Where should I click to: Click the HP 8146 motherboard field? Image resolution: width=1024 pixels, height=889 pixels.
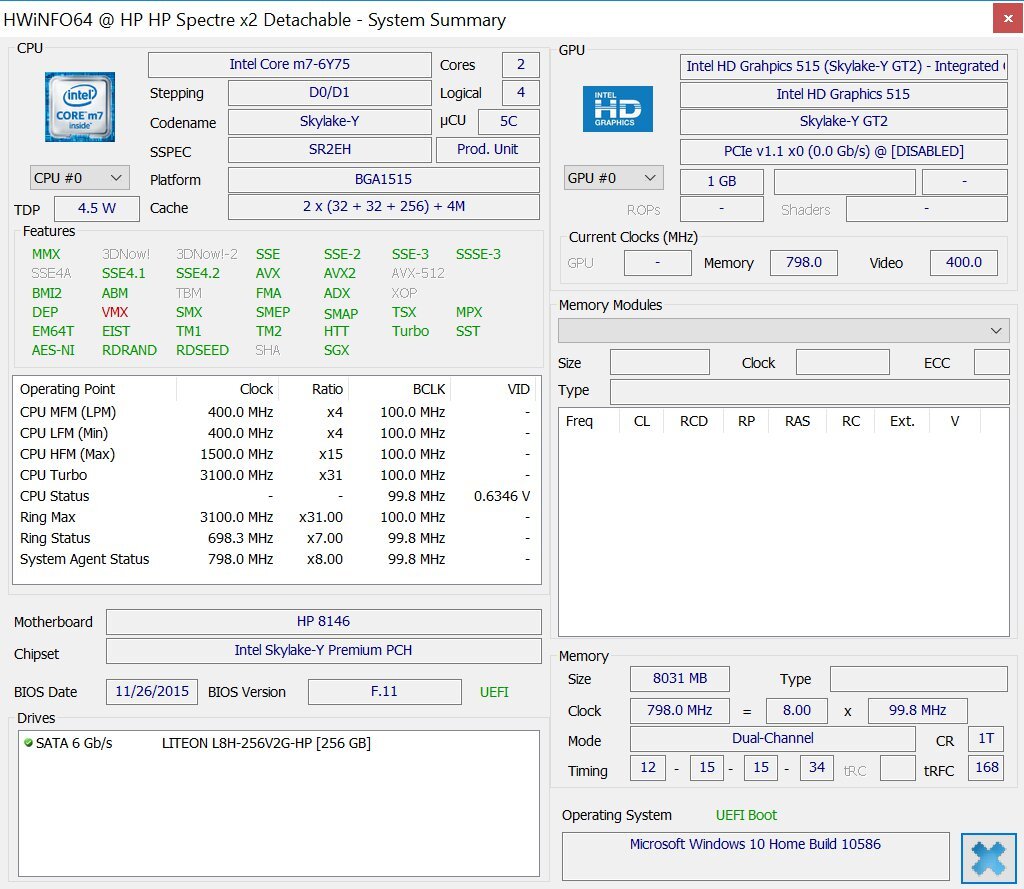click(x=323, y=622)
